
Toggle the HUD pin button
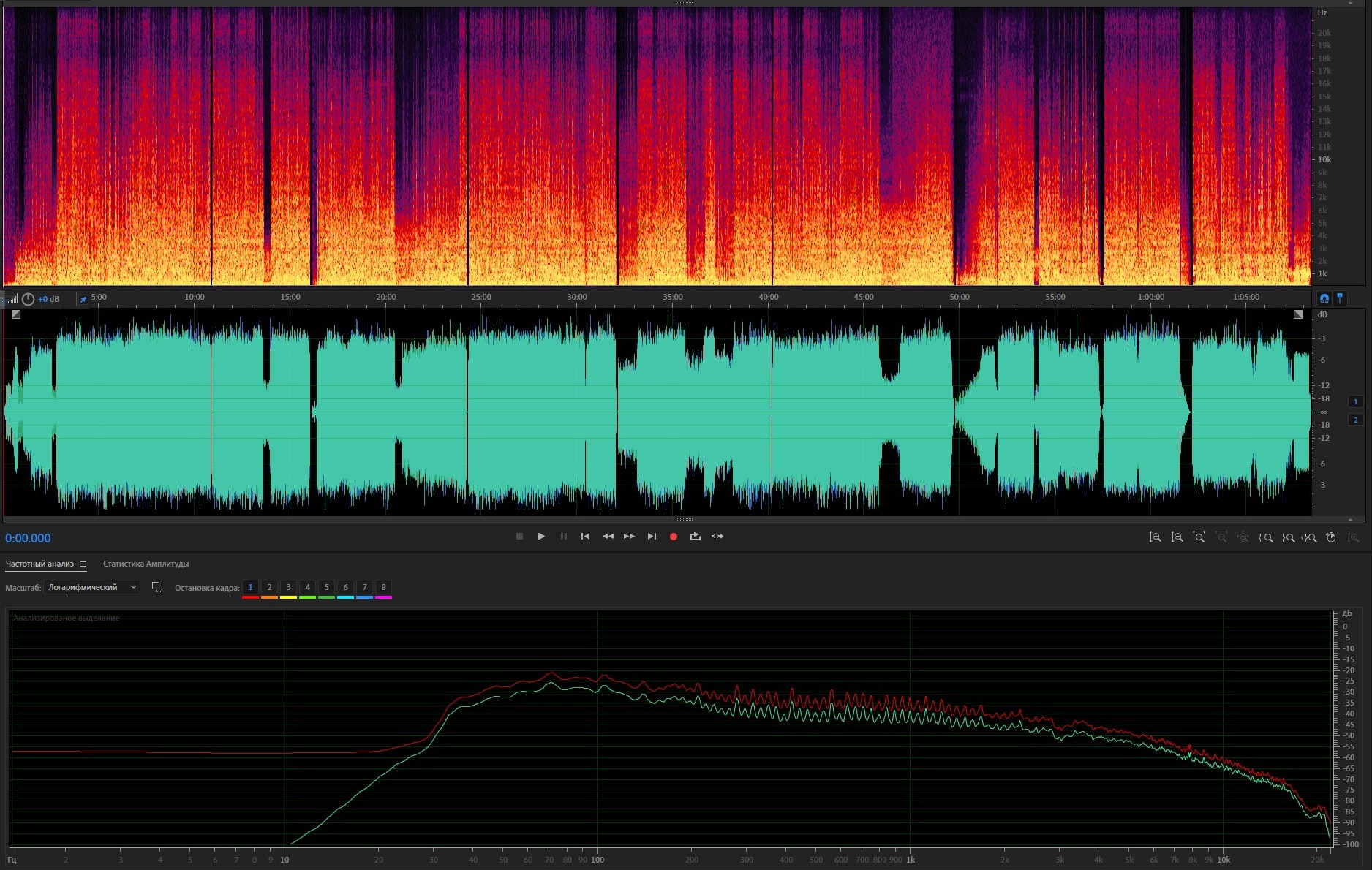(83, 299)
